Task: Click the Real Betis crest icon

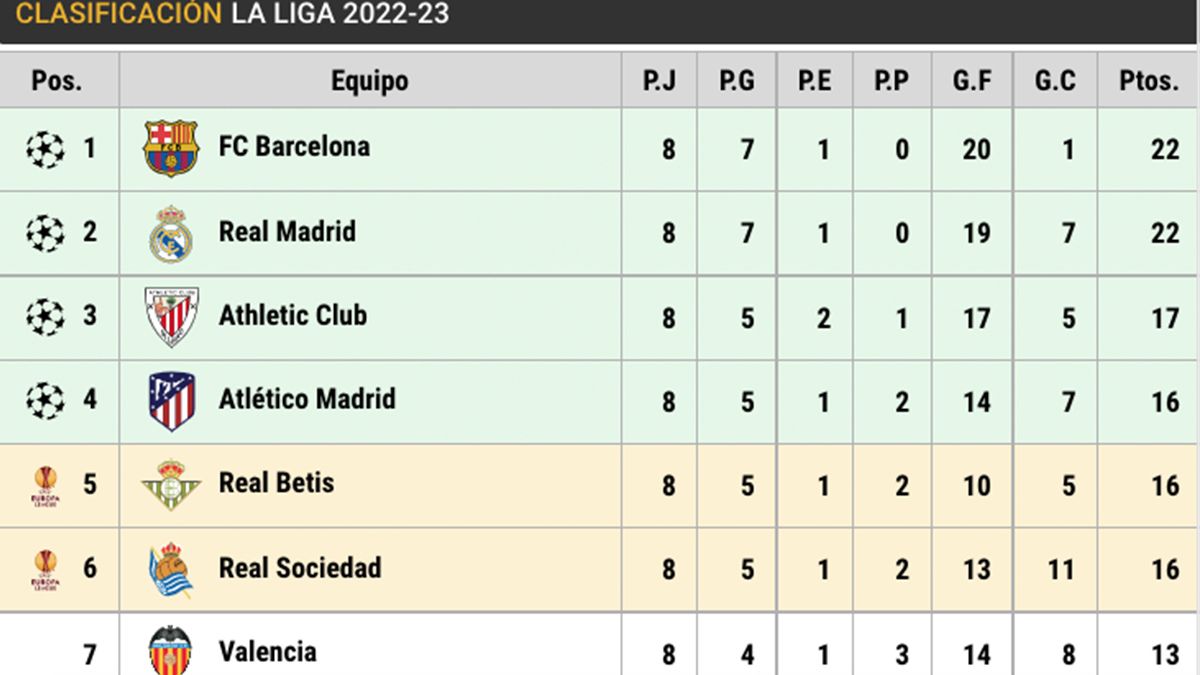Action: tap(171, 485)
